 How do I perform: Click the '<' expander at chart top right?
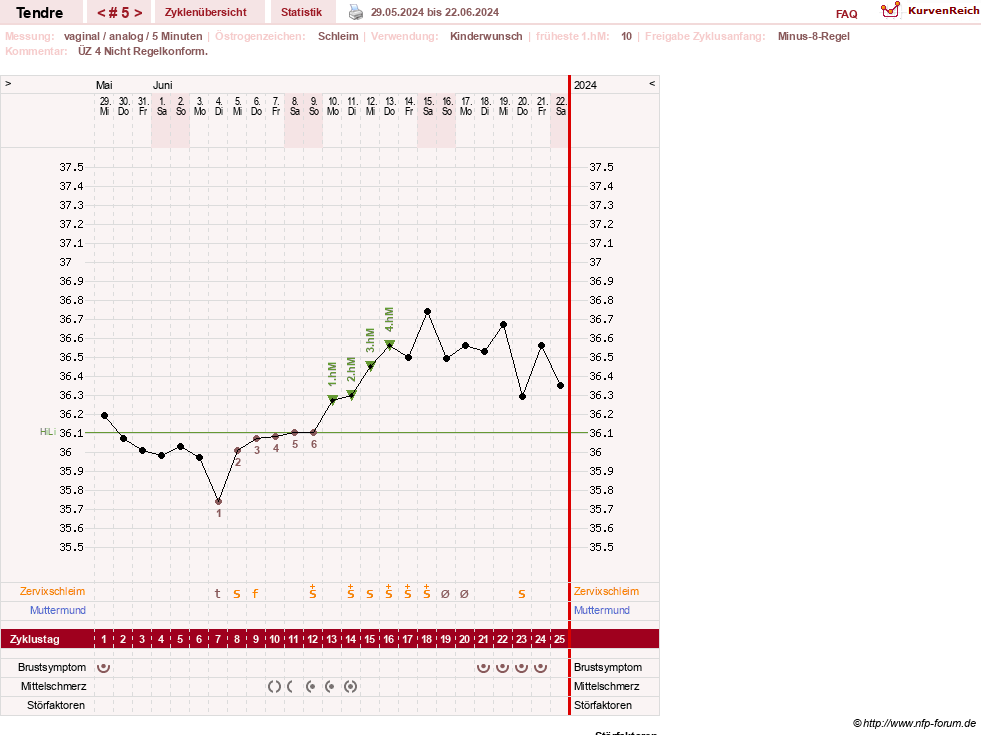point(652,83)
